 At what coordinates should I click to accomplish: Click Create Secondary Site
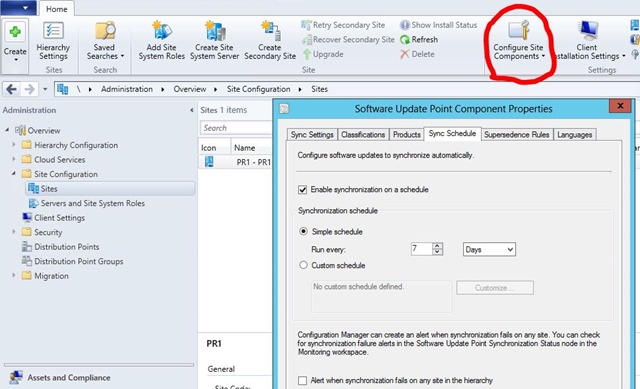(270, 41)
